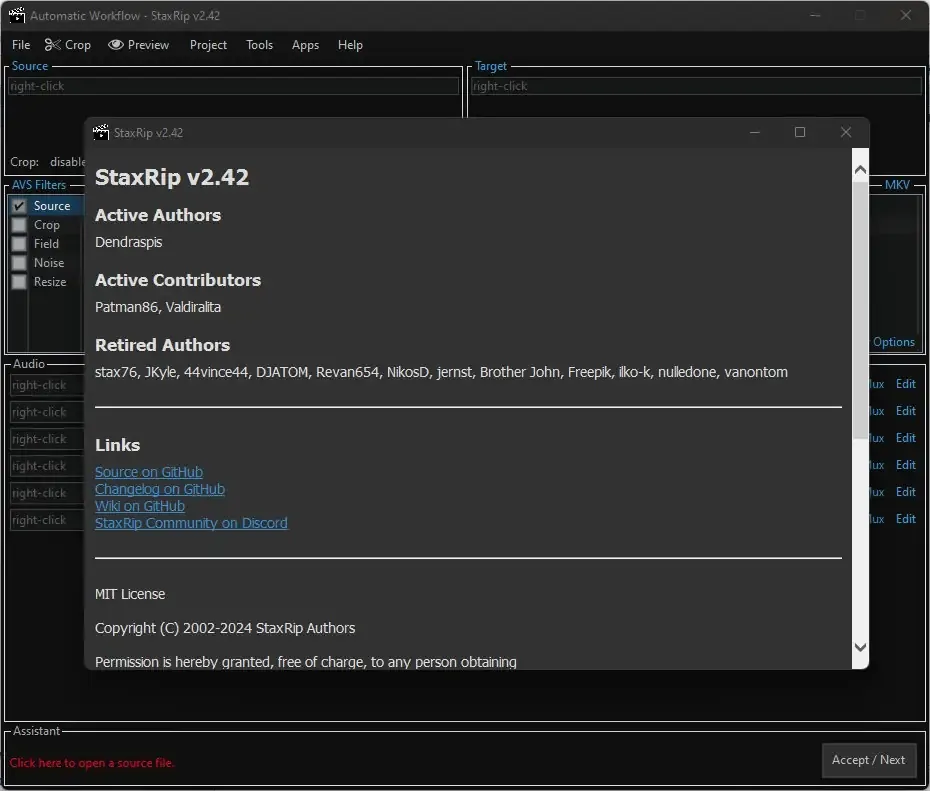
Task: Open the Apps menu
Action: [305, 45]
